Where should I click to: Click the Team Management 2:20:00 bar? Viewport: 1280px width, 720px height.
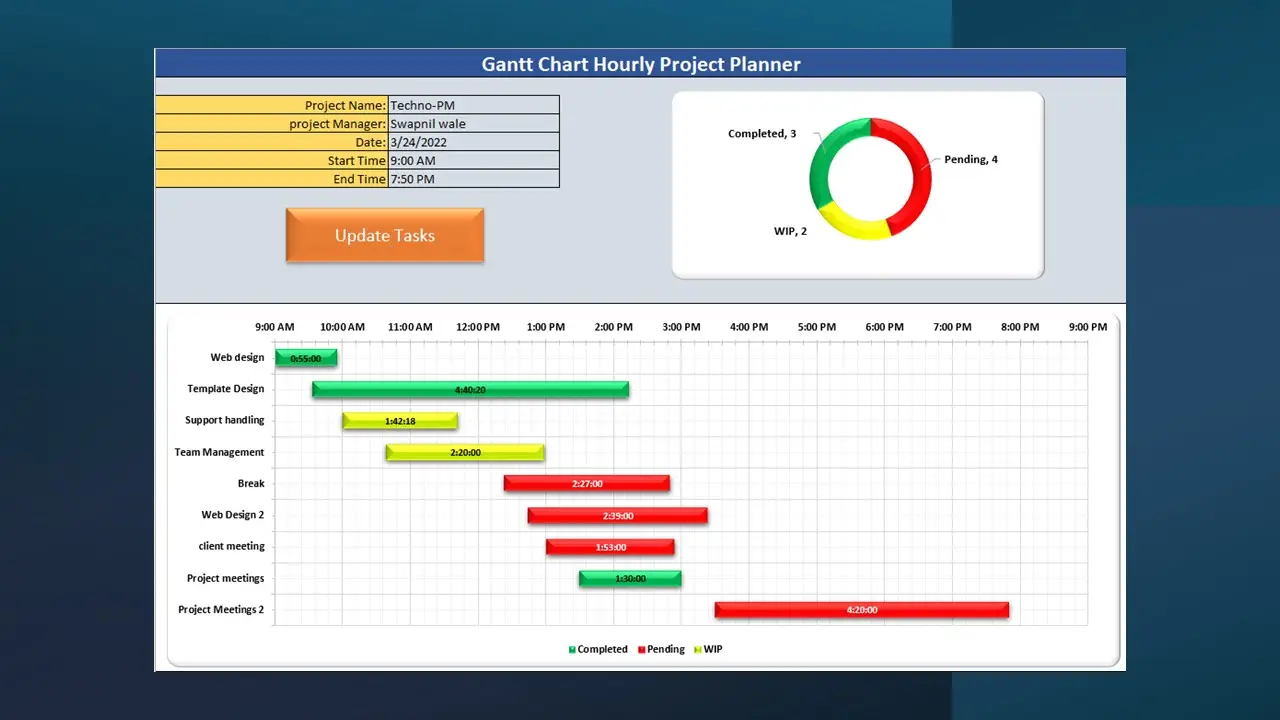click(465, 452)
